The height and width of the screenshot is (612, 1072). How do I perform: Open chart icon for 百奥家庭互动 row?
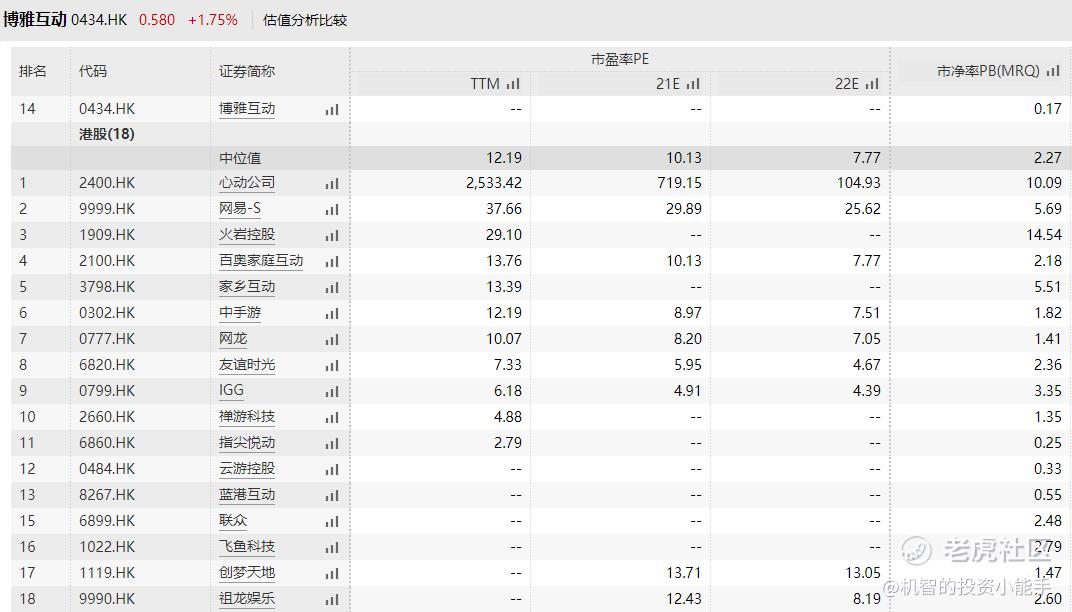click(x=332, y=261)
